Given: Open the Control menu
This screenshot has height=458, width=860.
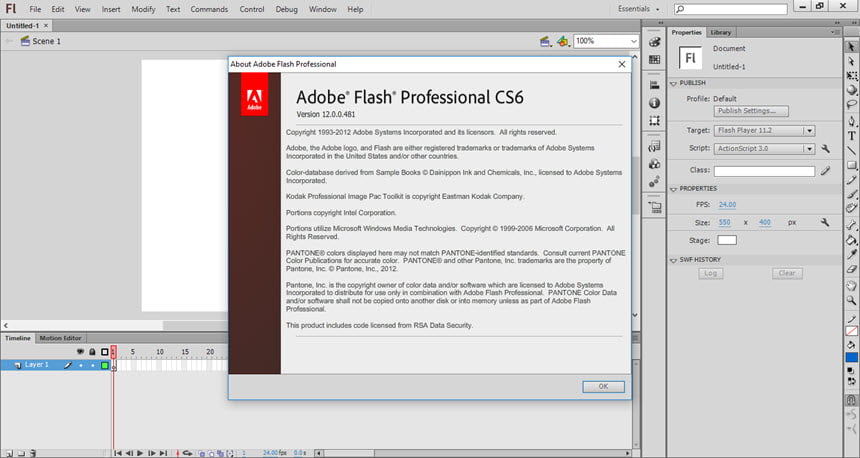Looking at the screenshot, I should pos(252,9).
